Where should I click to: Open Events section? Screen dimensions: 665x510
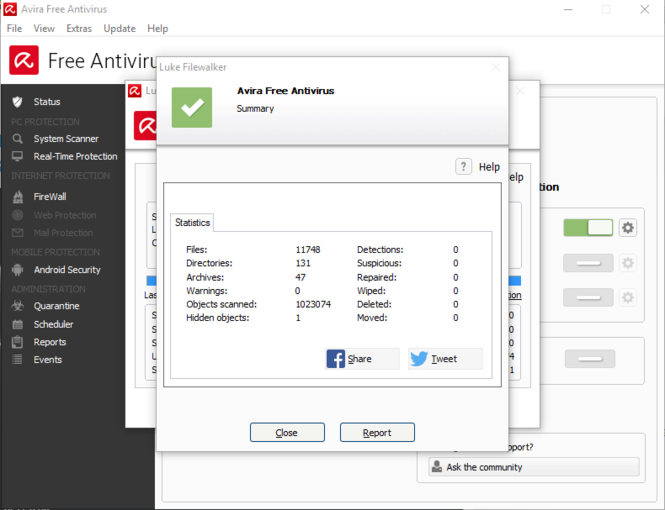point(48,360)
